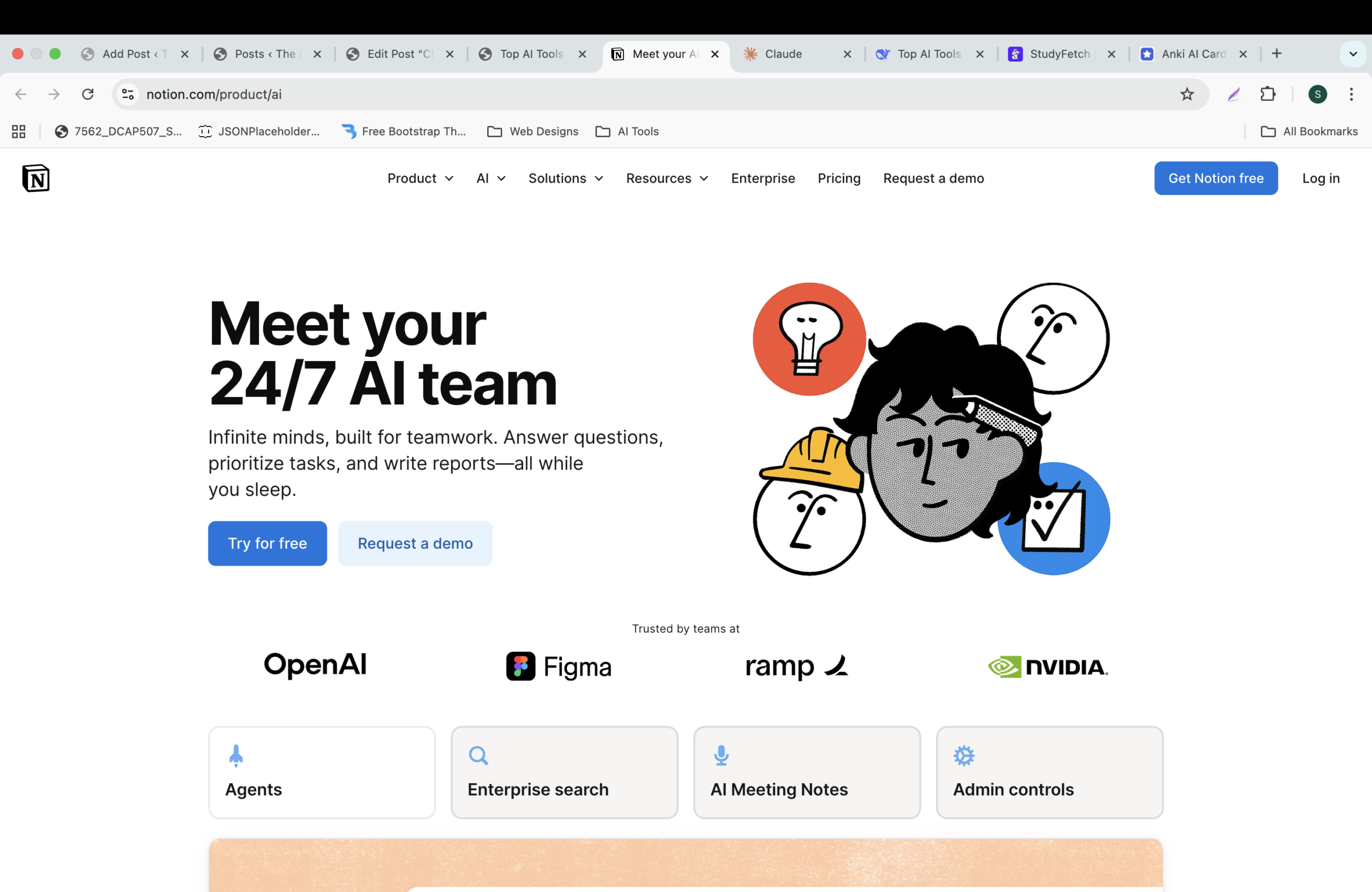Screen dimensions: 1372x892
Task: Open the Pricing link
Action: coord(838,178)
